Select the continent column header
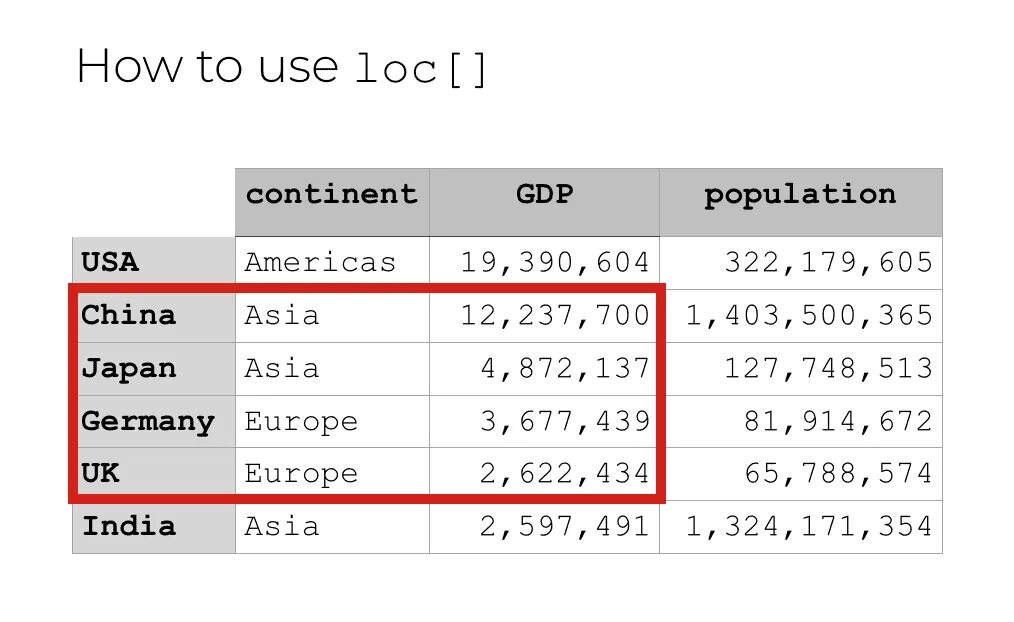 coord(332,194)
